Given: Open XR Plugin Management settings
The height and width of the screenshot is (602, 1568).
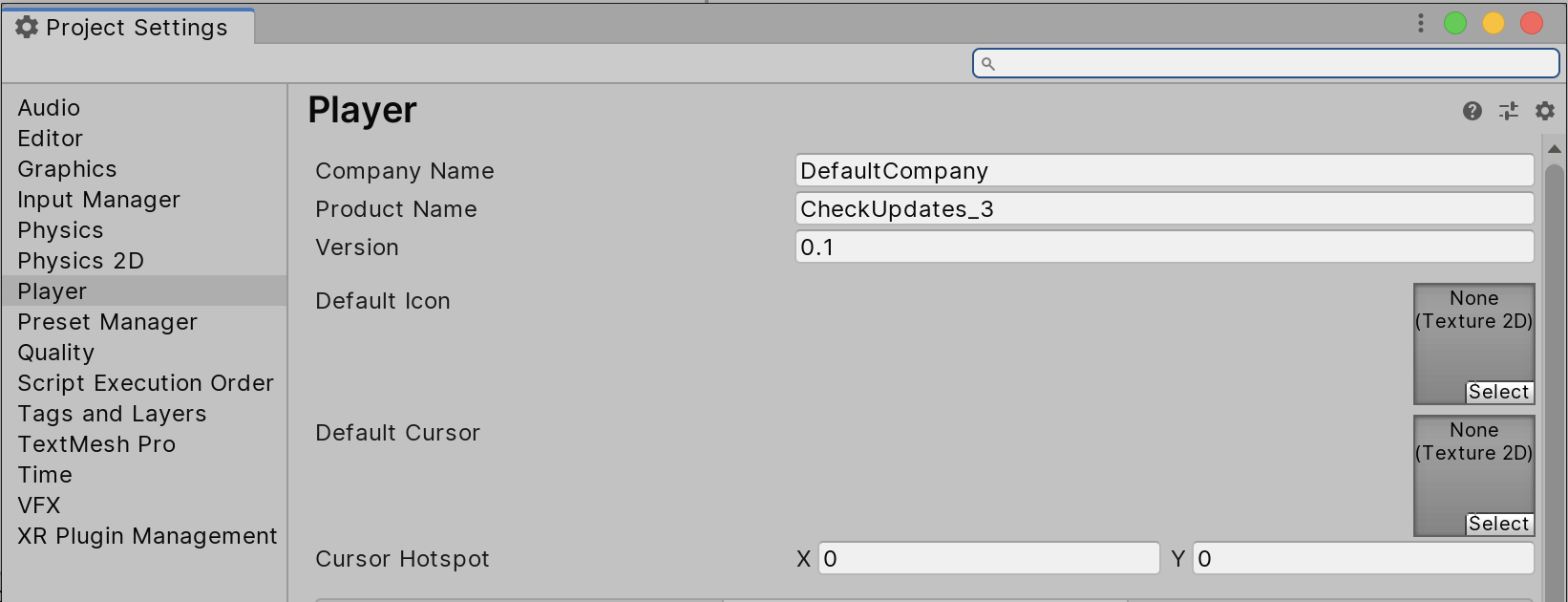Looking at the screenshot, I should point(147,536).
